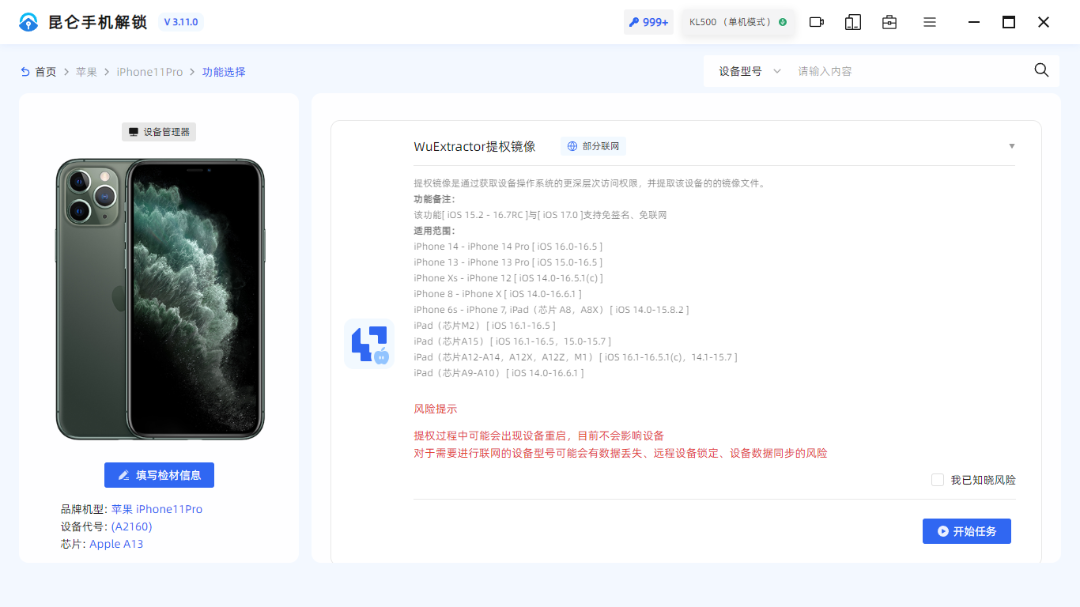Navigate to 苹果 in the breadcrumb

click(86, 72)
